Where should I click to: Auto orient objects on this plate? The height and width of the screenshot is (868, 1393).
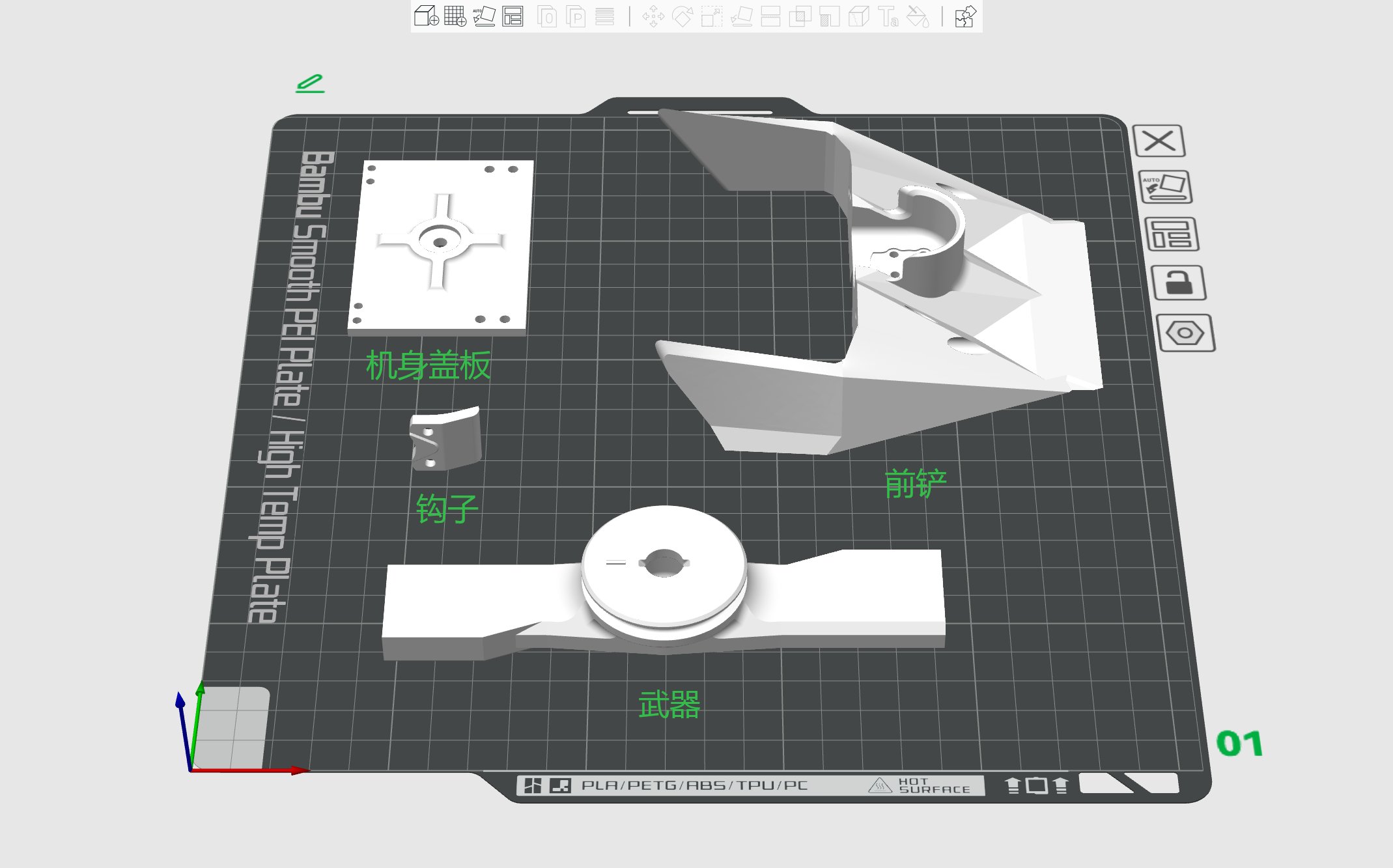(x=1165, y=188)
